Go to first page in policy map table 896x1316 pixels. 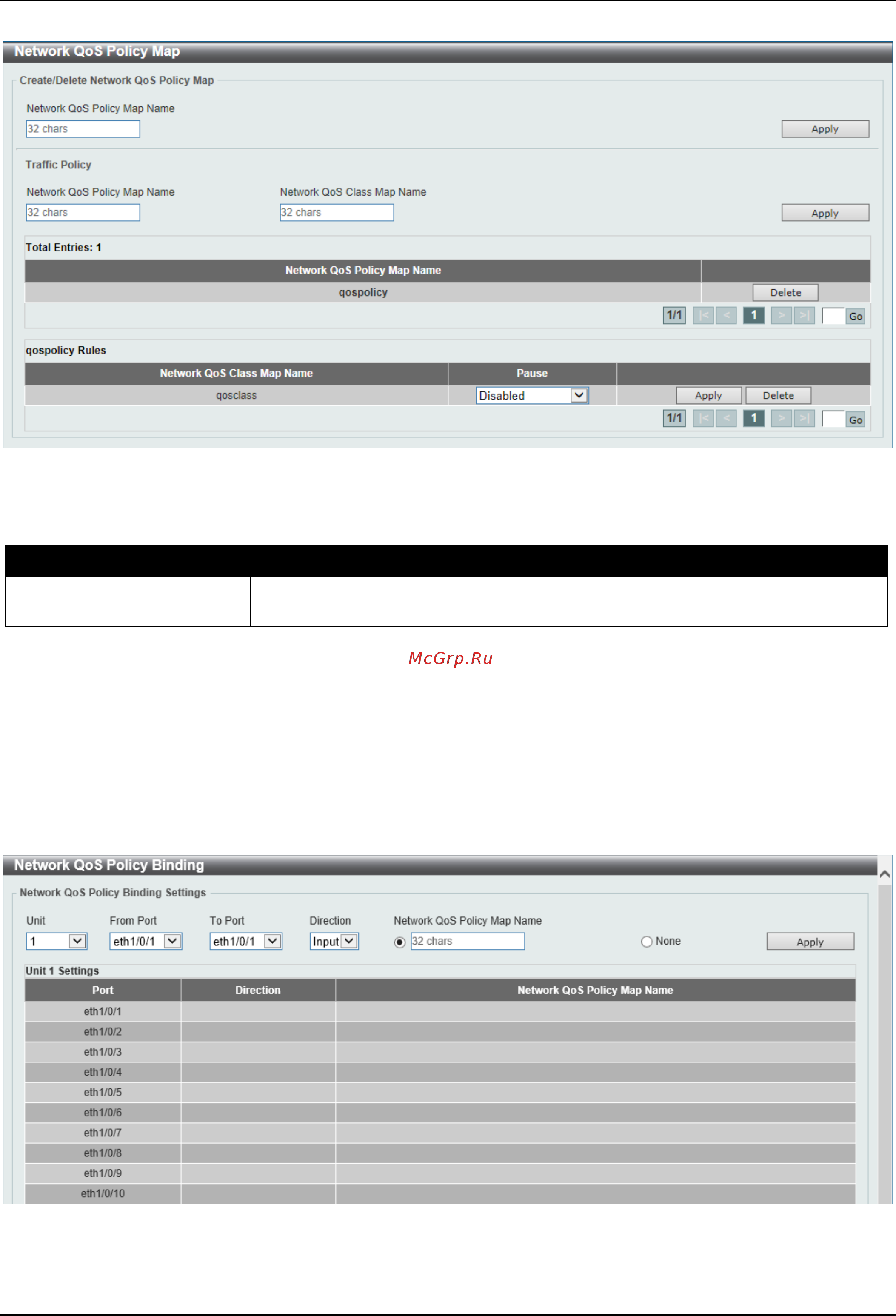coord(703,315)
